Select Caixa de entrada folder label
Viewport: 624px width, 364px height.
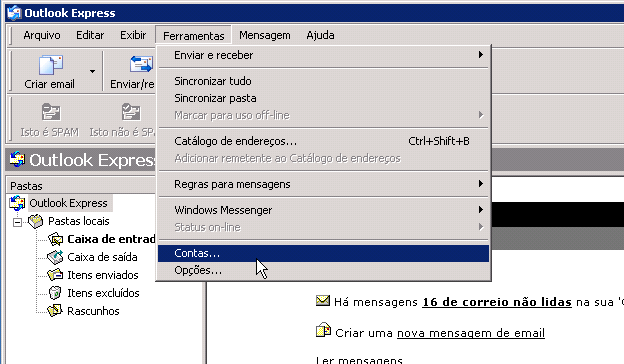pos(111,239)
